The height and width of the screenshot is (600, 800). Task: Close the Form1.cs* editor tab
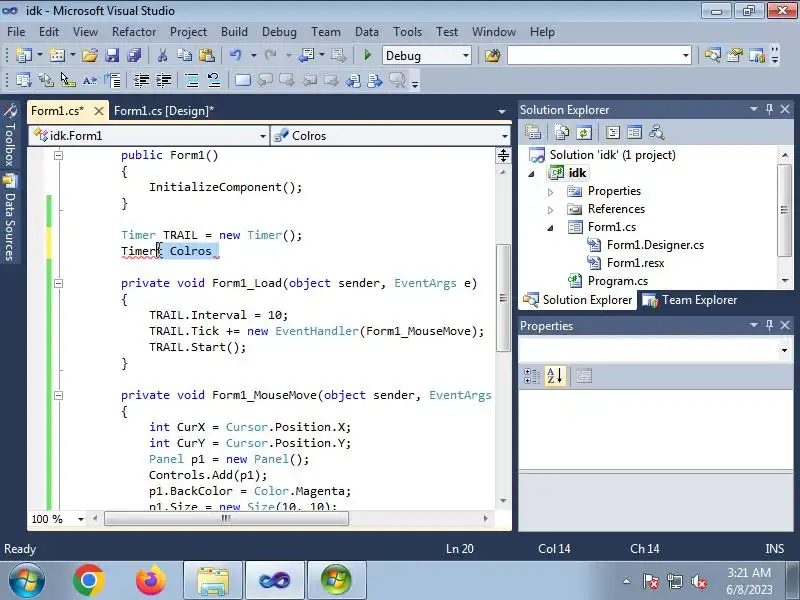tap(99, 111)
